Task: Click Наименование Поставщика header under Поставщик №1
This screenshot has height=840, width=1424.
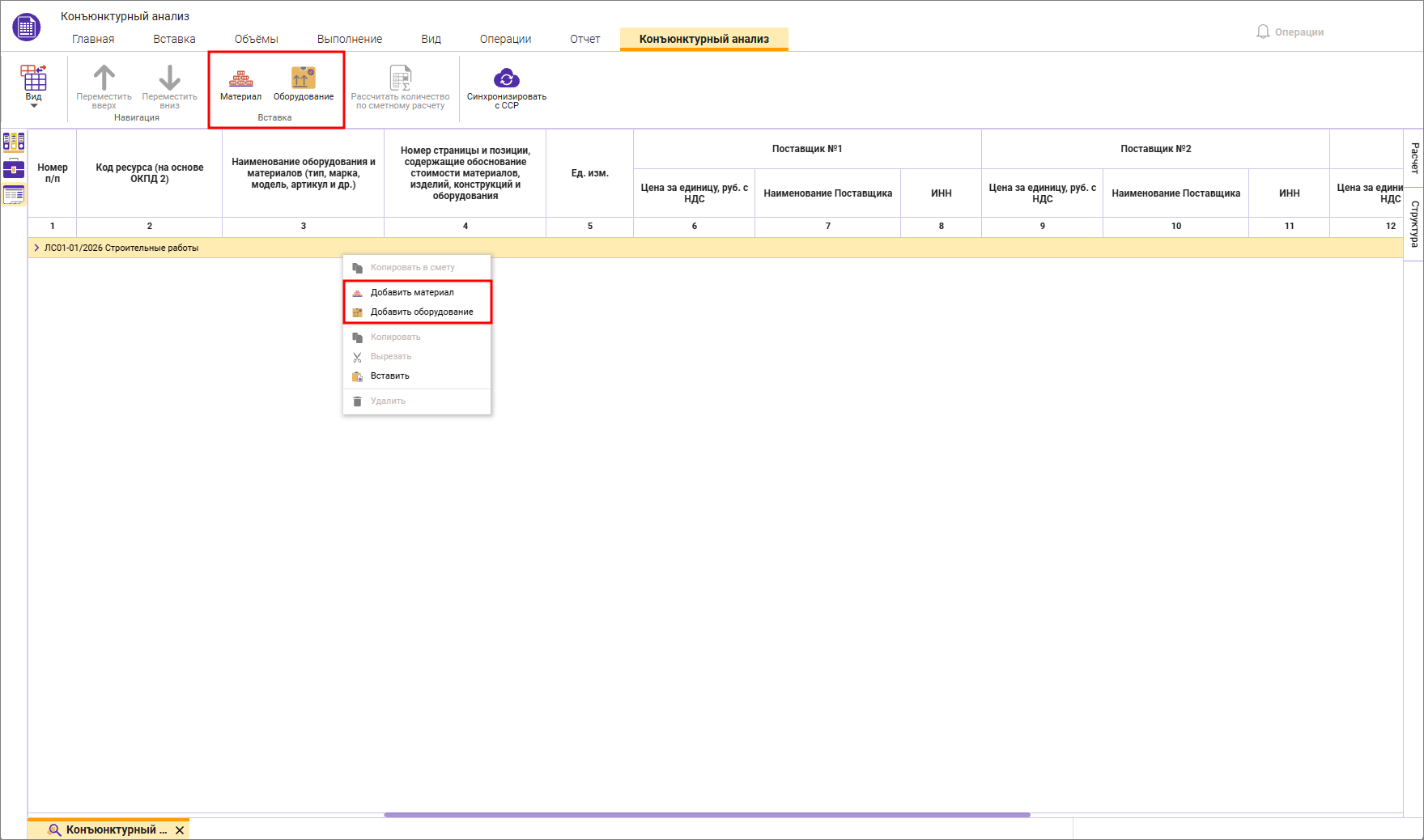Action: tap(828, 193)
